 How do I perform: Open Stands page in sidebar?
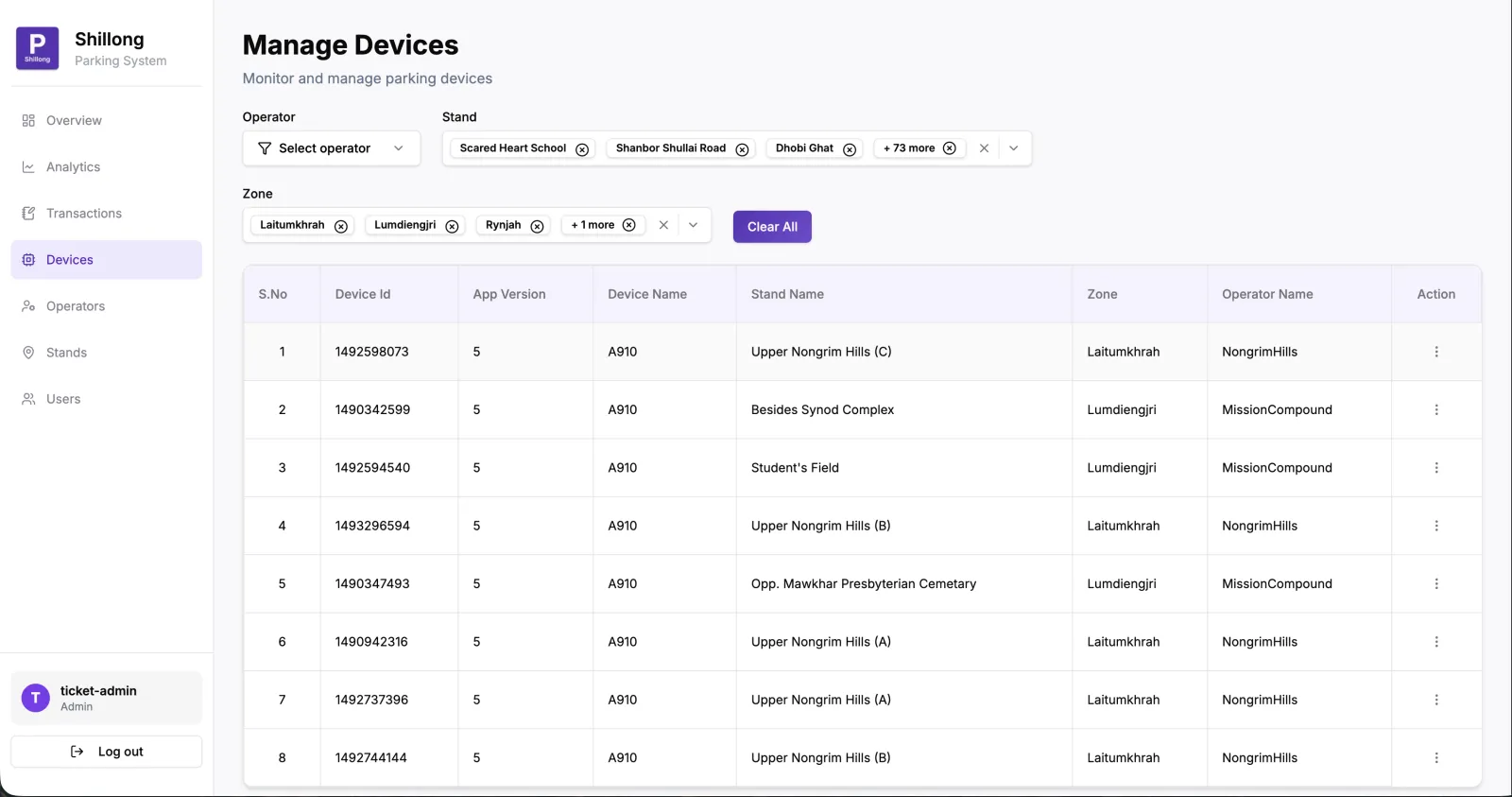coord(106,352)
